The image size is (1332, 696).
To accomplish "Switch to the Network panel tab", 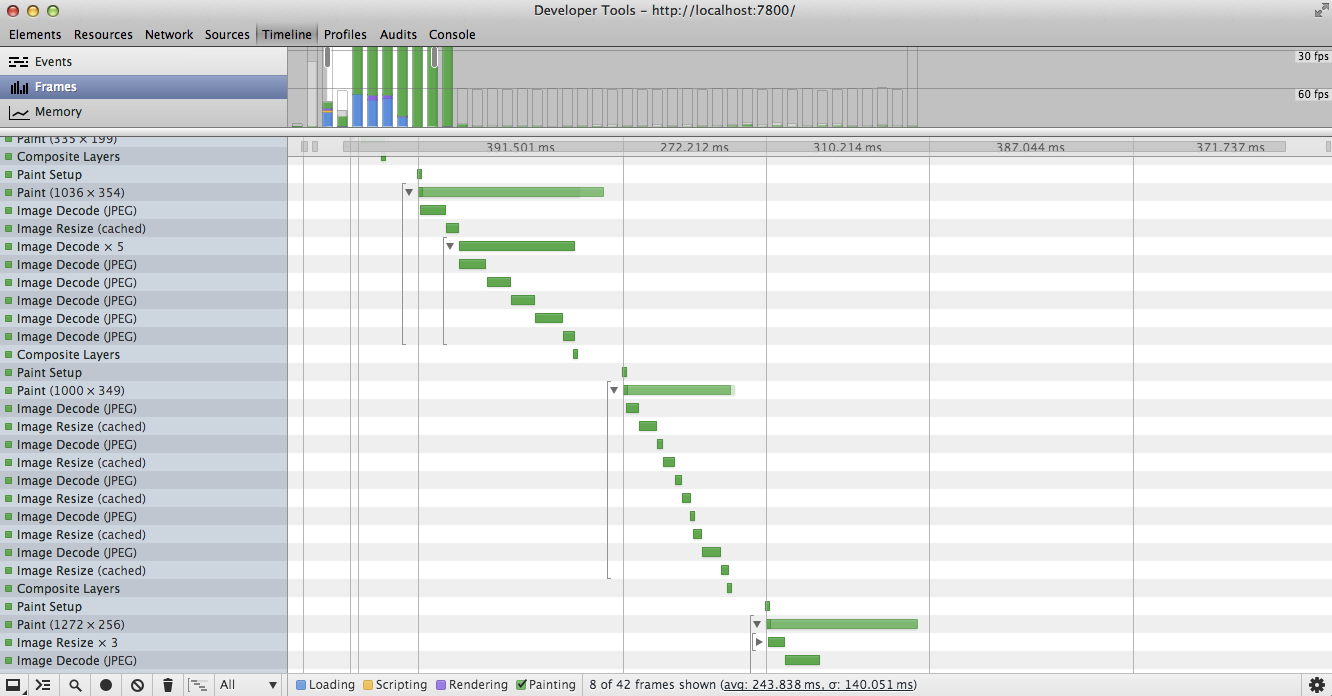I will point(169,34).
